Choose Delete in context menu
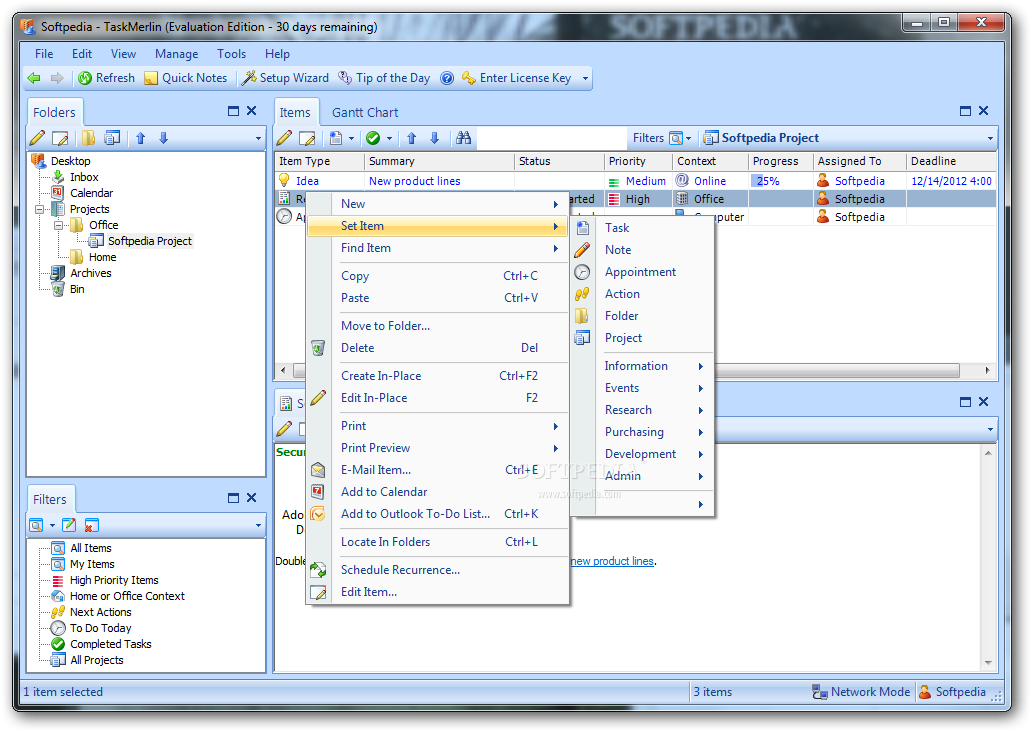Screen dimensions: 1032x732 point(438,348)
